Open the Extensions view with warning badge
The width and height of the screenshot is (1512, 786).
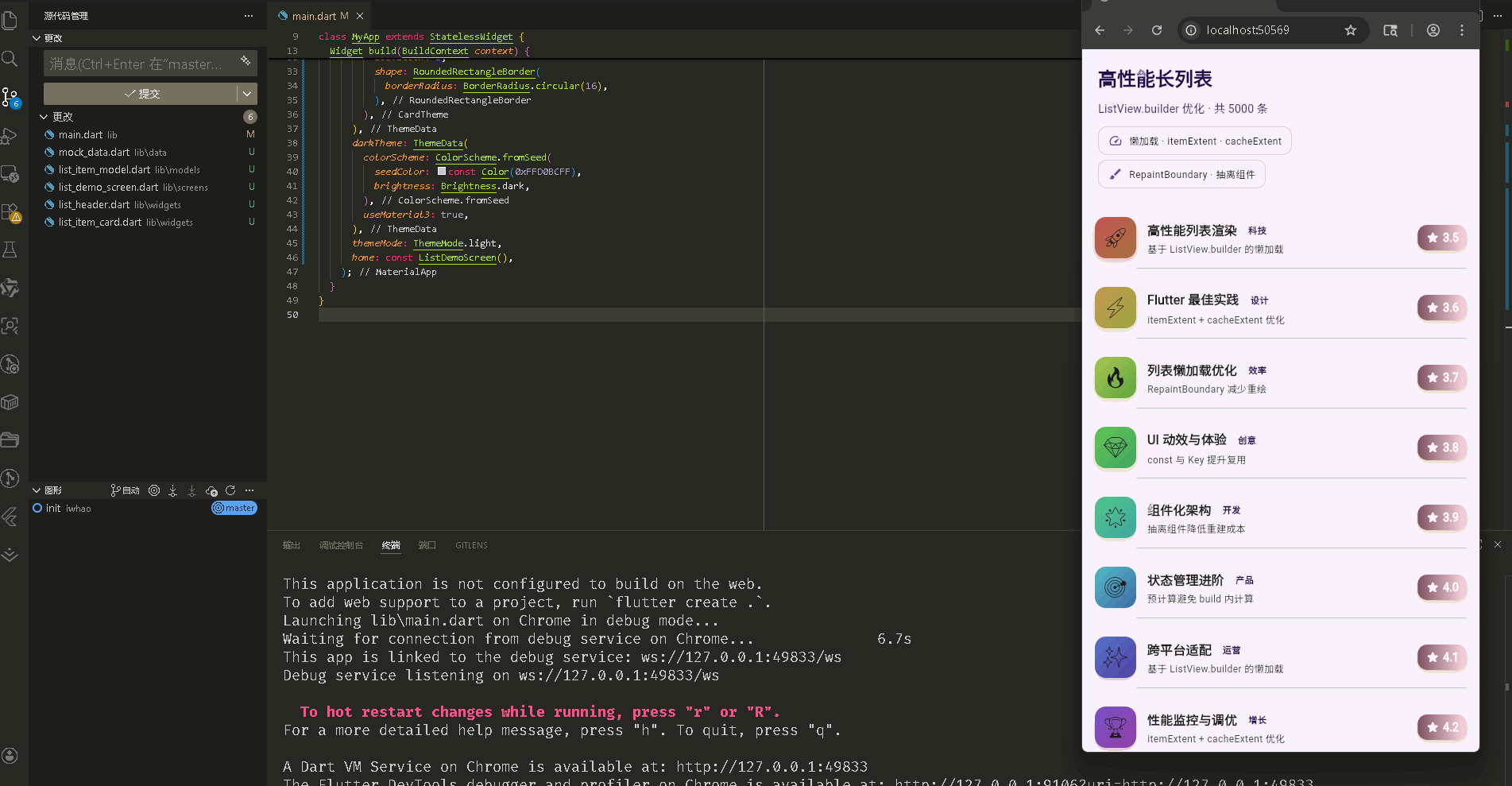click(10, 212)
